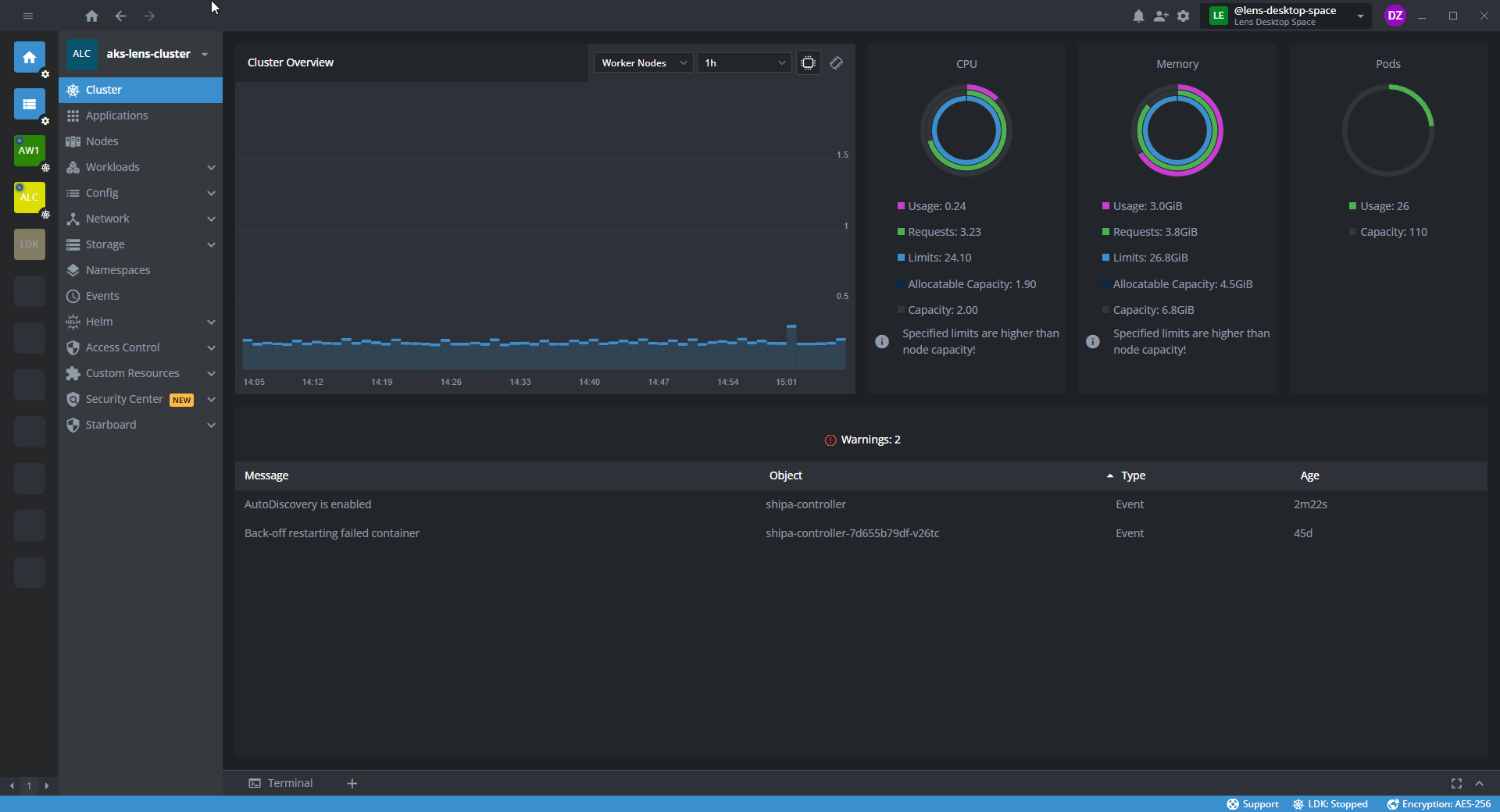Open the catalog list hotbar icon
Viewport: 1500px width, 812px height.
(29, 104)
